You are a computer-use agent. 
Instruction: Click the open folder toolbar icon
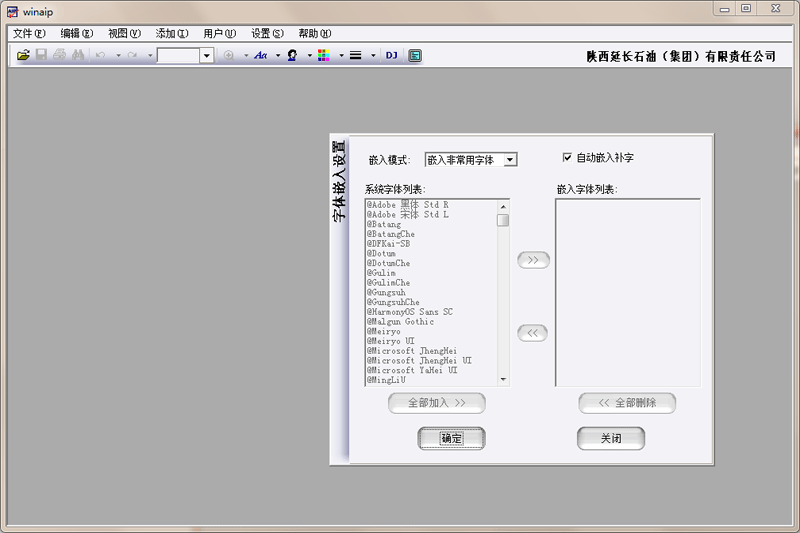click(23, 56)
